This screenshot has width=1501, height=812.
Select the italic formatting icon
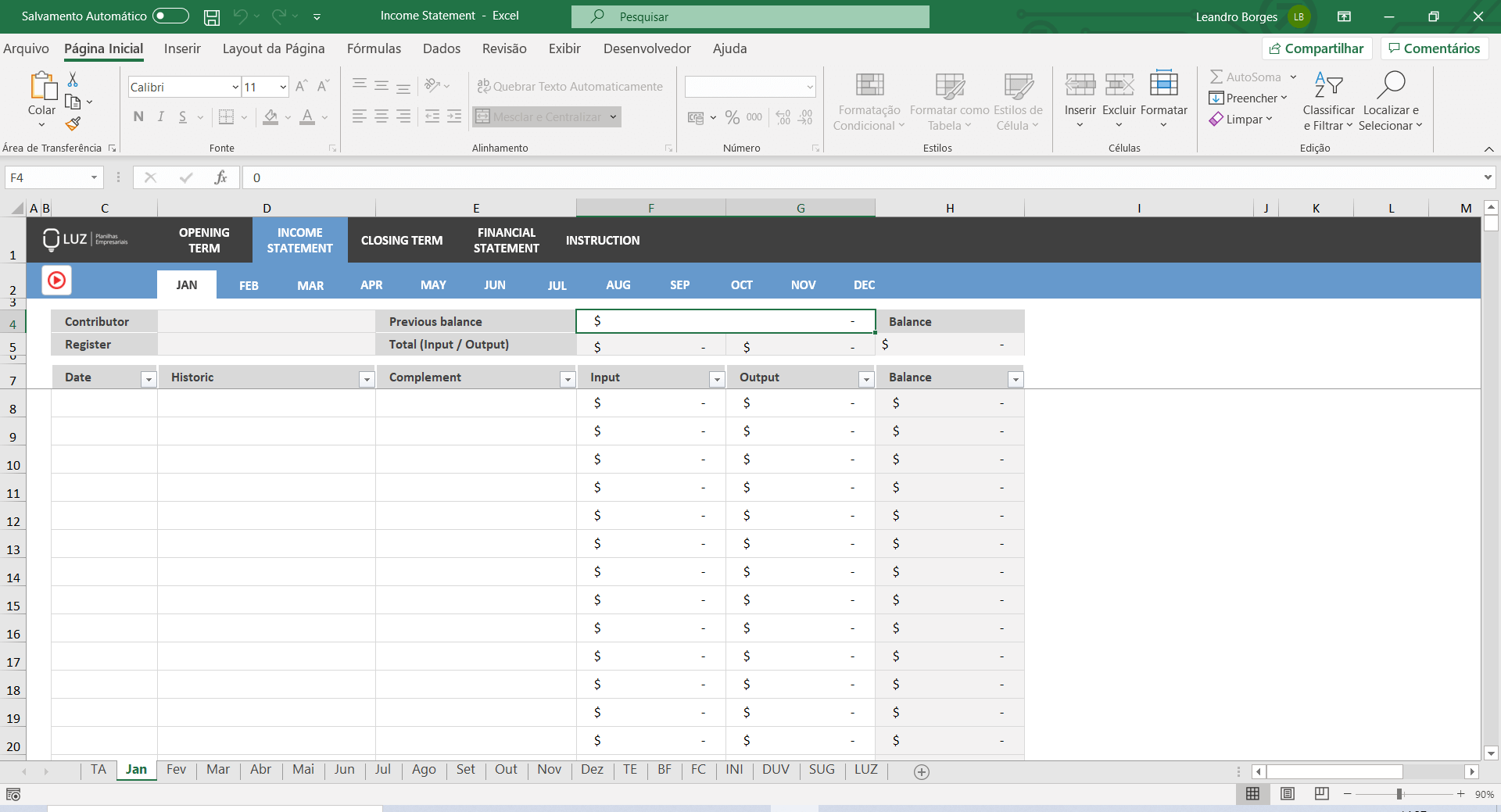tap(160, 116)
